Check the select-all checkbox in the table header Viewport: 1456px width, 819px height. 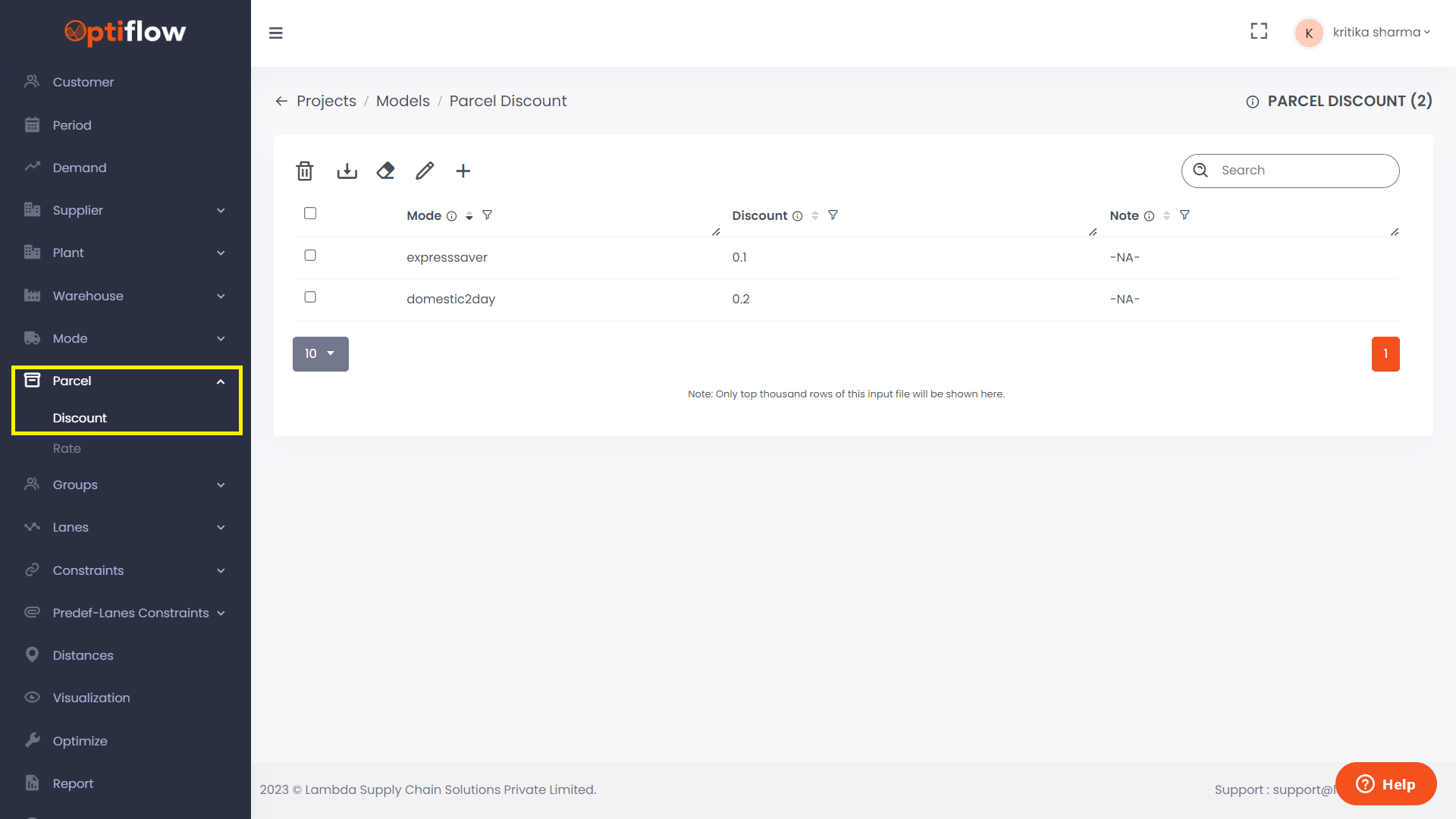[310, 213]
